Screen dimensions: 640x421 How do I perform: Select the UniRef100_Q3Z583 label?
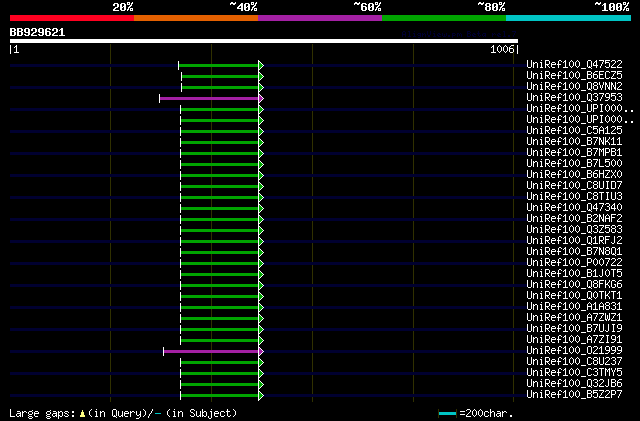(x=574, y=229)
